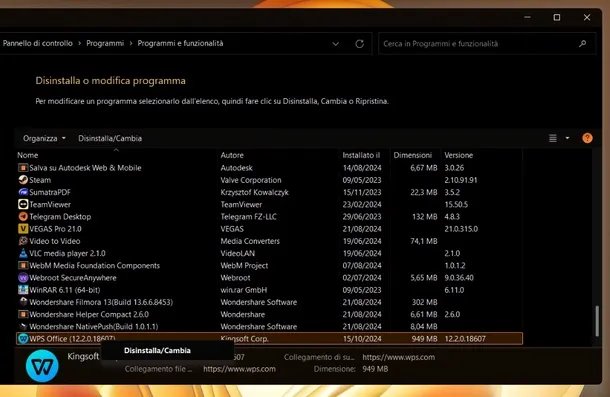
Task: Click the large WPS logo in details pane
Action: click(42, 366)
